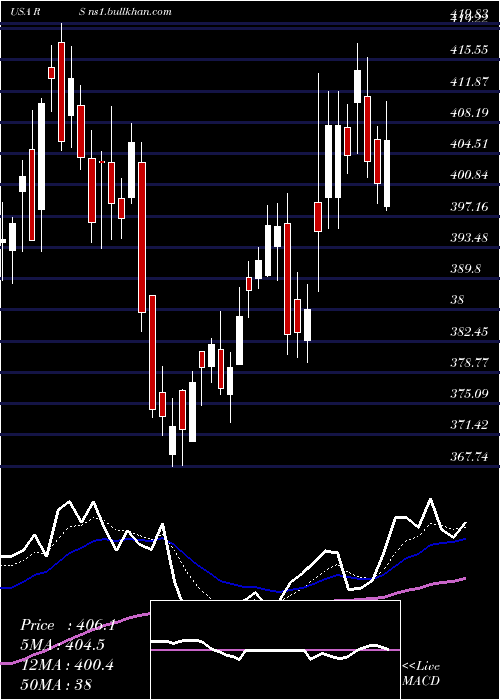
Task: Click the 378.77 price level label
Action: (x=469, y=362)
